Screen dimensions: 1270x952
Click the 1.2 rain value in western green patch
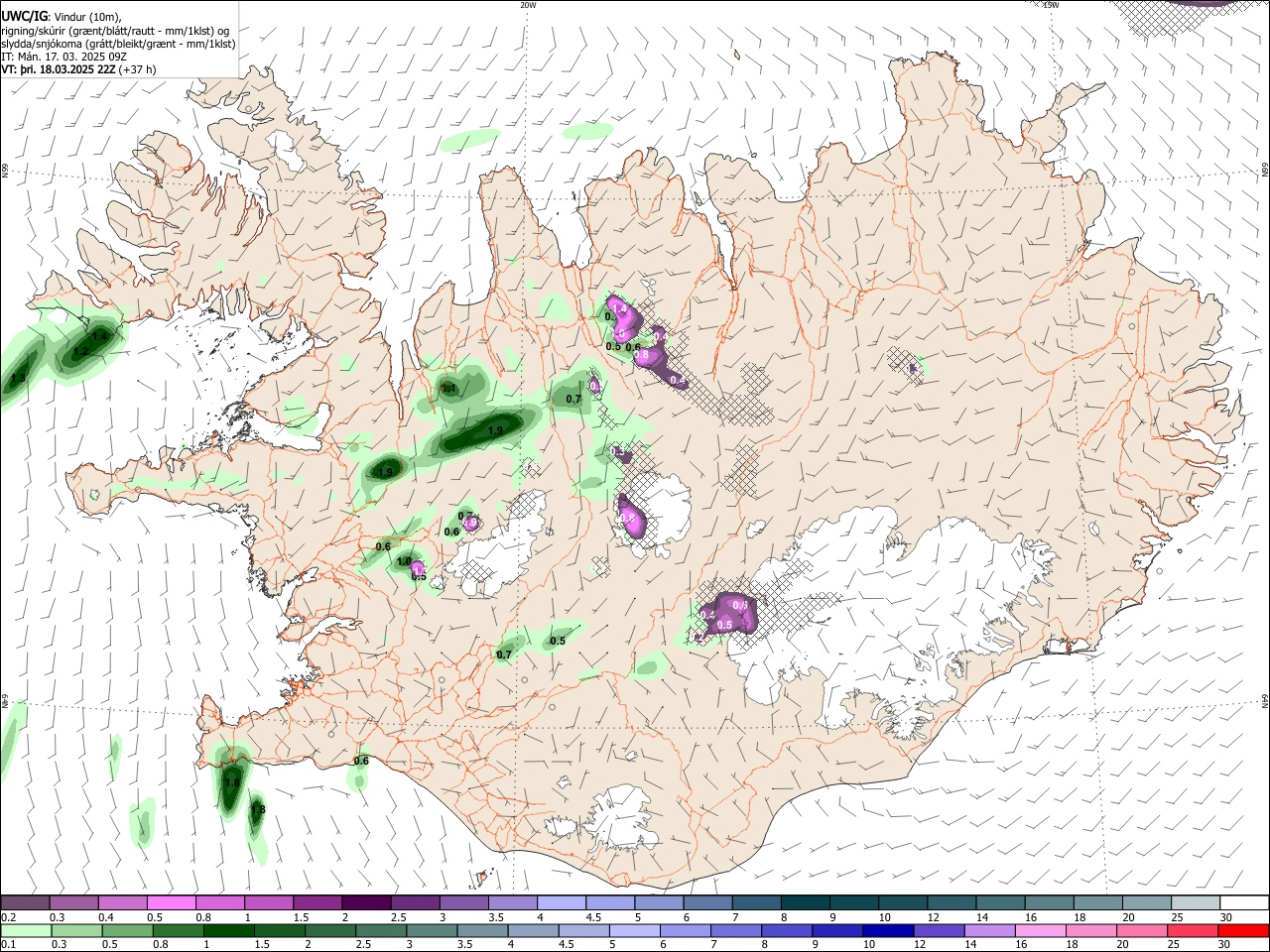80,352
